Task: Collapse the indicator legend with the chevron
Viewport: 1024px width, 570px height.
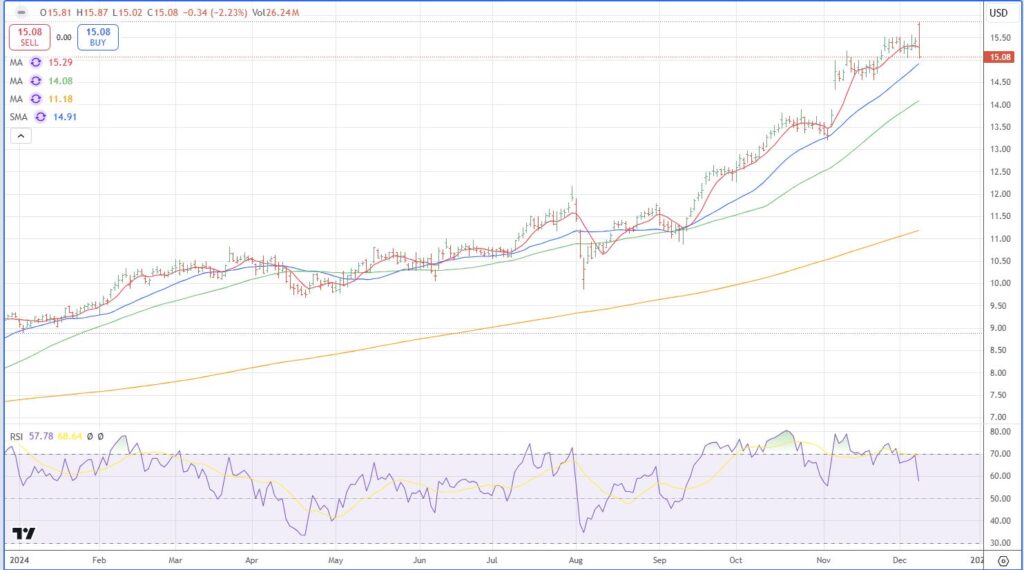Action: click(x=20, y=136)
